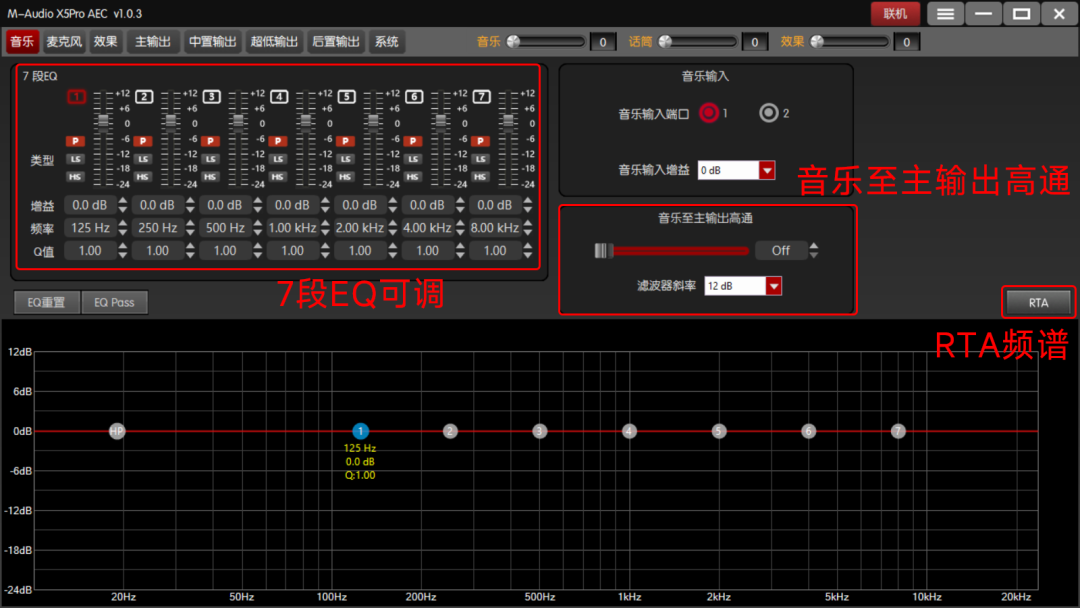Click band 7 frequency field 8.00 kHz
1080x608 pixels.
(495, 228)
